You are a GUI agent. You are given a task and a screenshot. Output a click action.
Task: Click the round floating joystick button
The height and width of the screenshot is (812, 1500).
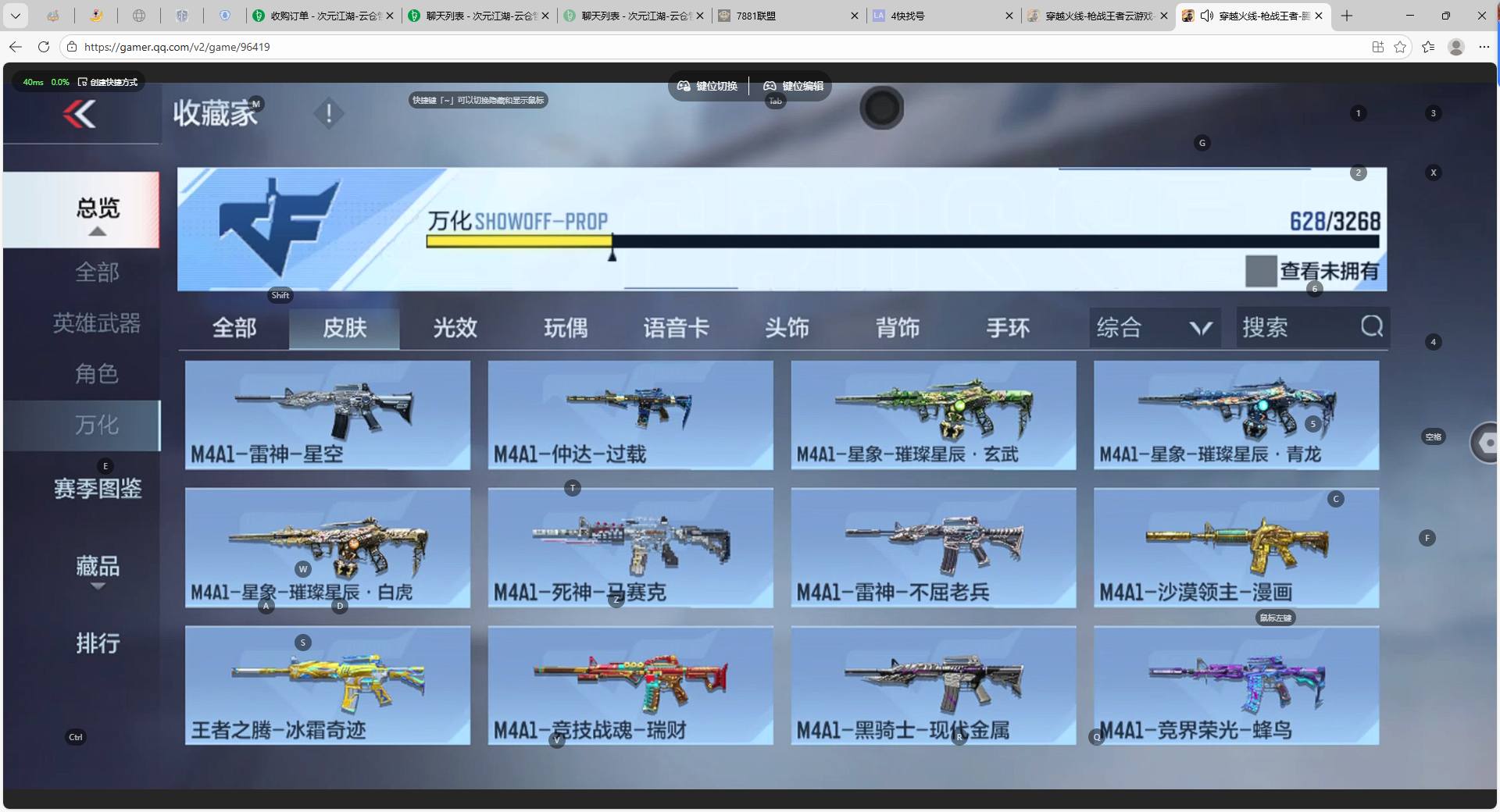881,108
